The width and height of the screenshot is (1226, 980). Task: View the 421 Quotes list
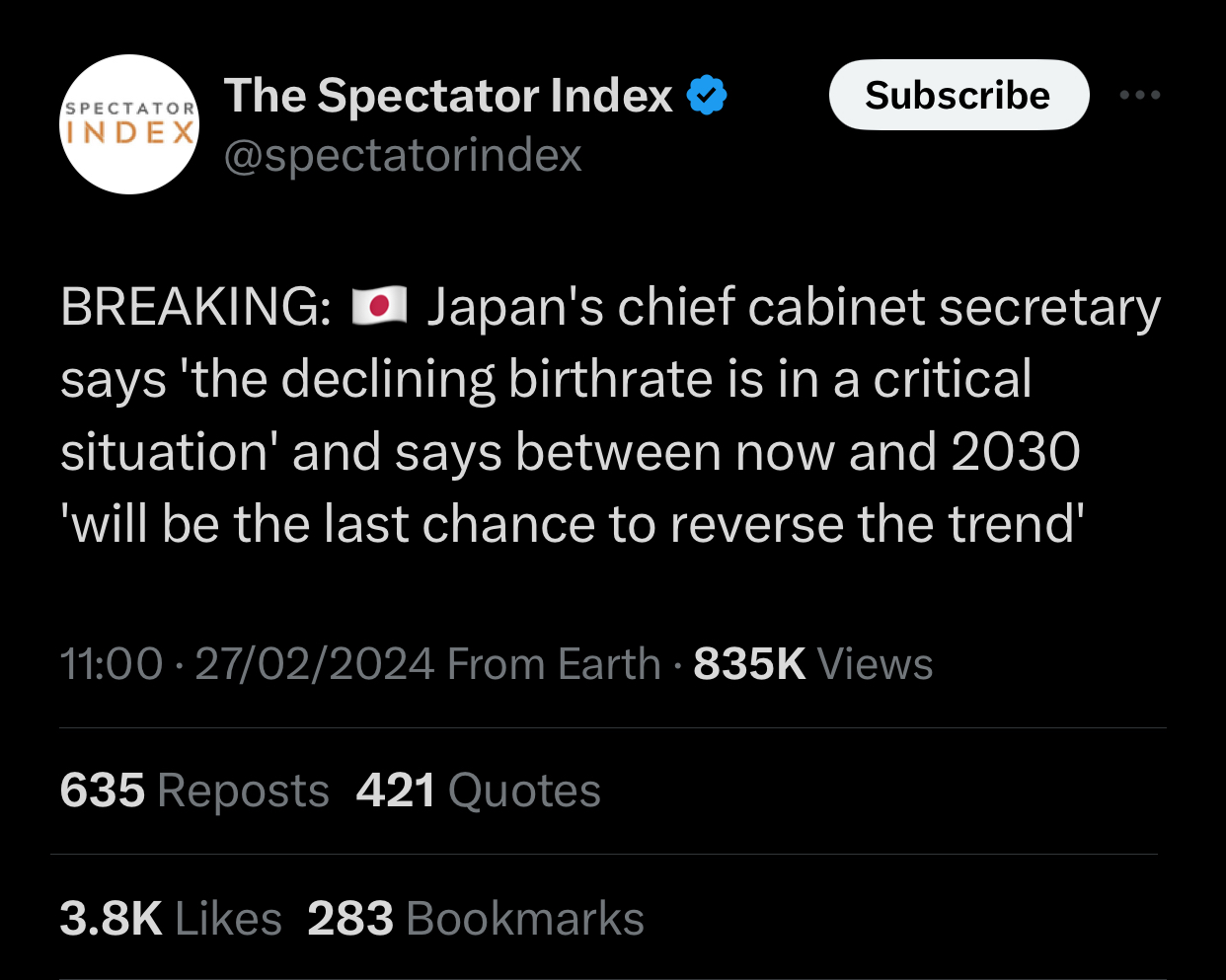(x=479, y=791)
